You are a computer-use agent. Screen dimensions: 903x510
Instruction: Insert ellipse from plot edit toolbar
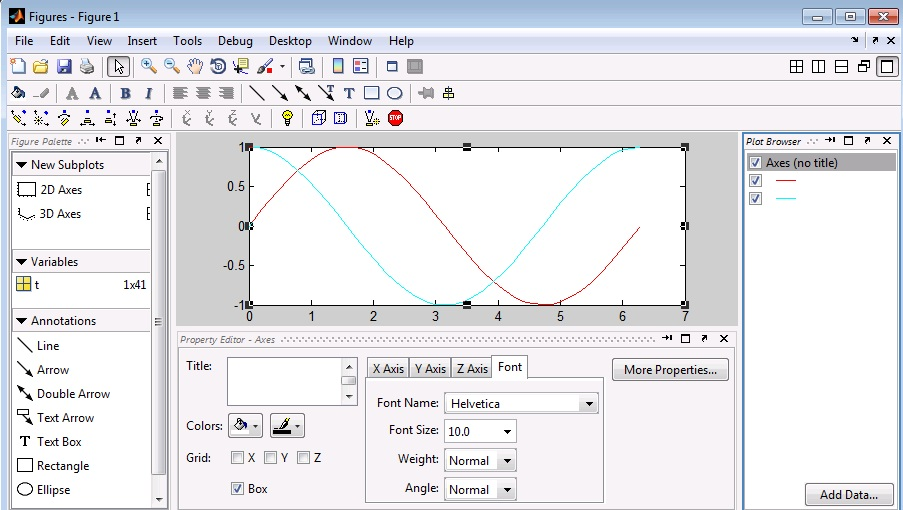[x=394, y=93]
